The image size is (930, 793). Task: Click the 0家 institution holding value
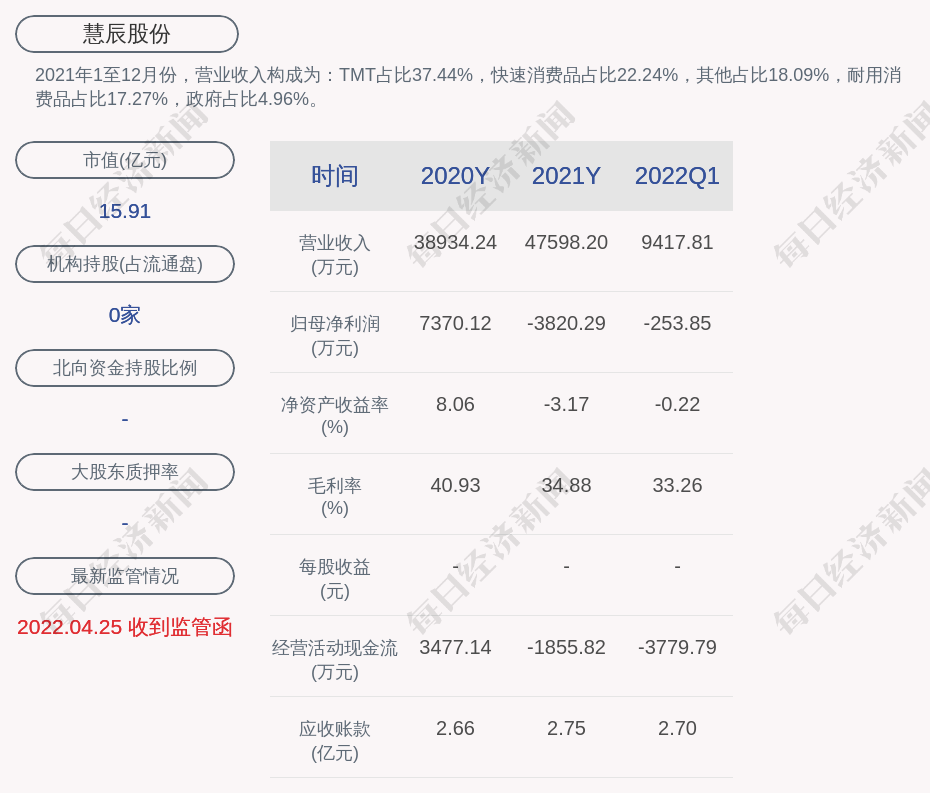[125, 315]
